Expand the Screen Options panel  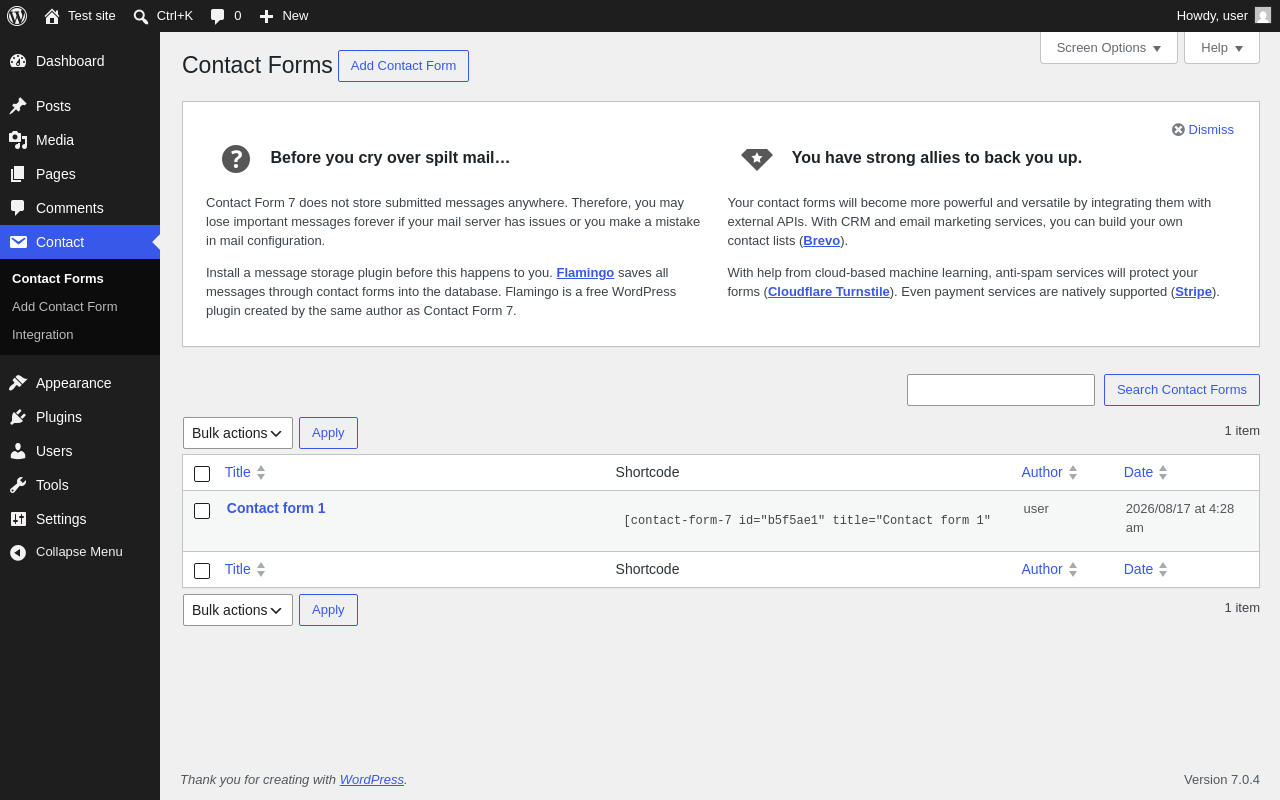tap(1109, 48)
